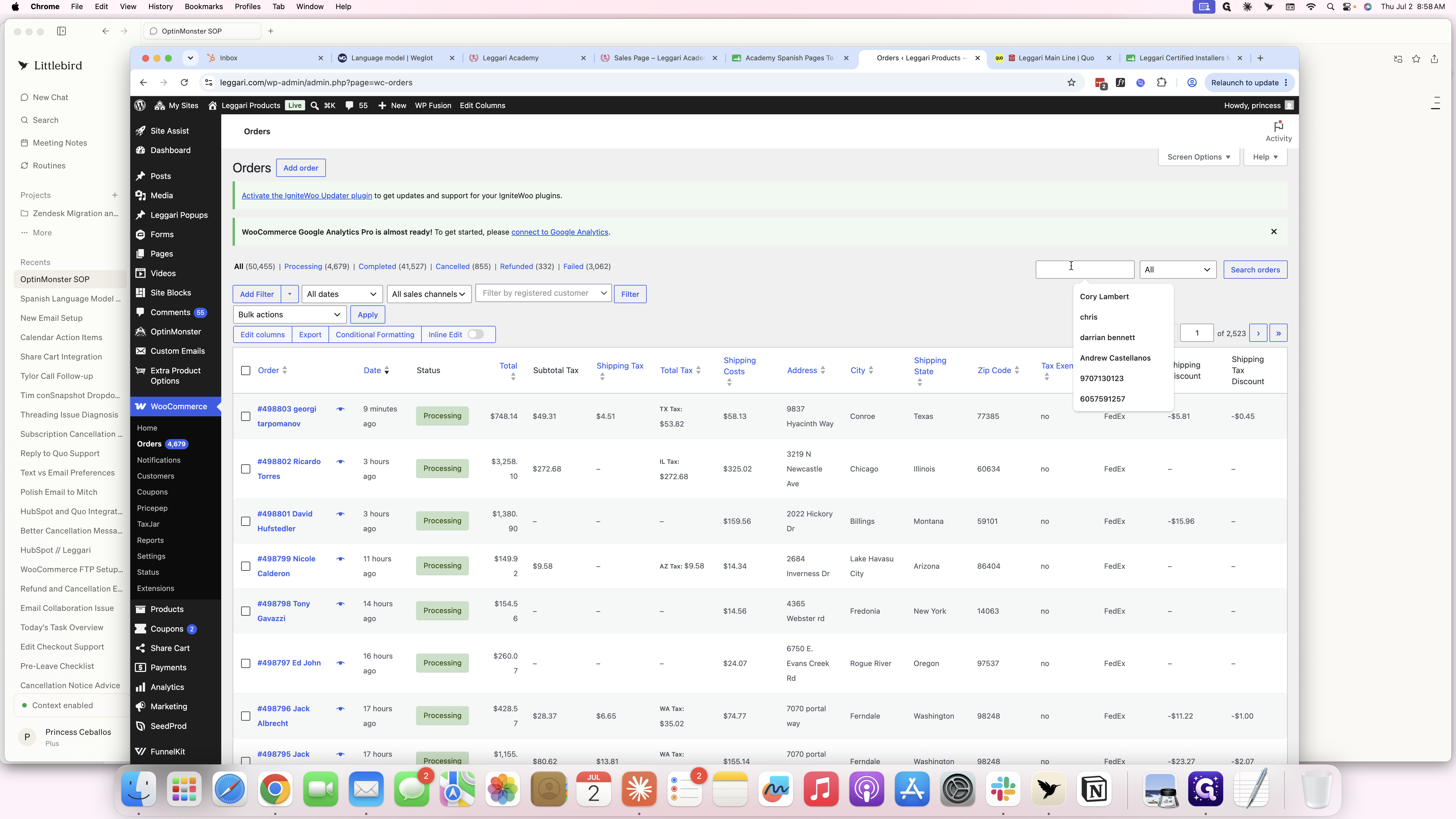The image size is (1456, 819).
Task: Open the Site Assist rocket icon
Action: coord(140,131)
